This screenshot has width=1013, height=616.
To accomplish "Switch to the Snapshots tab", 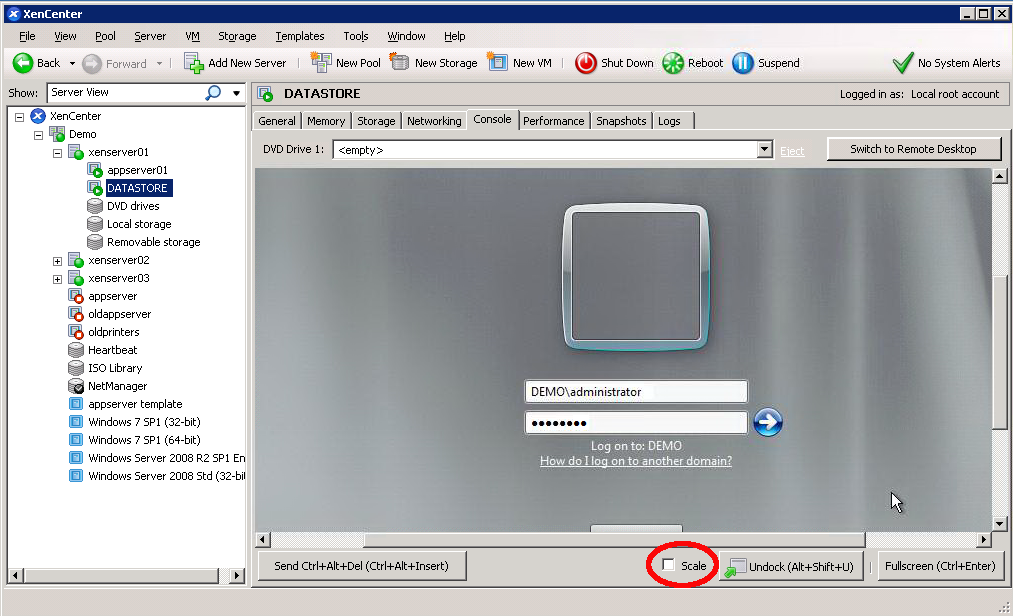I will point(621,121).
